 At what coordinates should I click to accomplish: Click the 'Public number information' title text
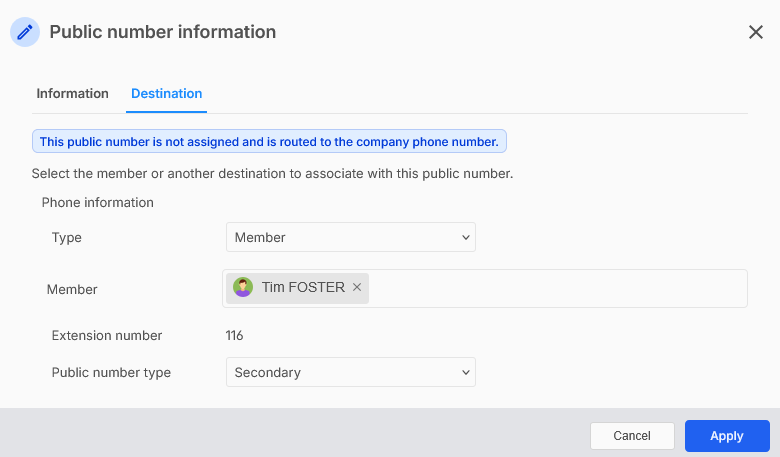[163, 32]
